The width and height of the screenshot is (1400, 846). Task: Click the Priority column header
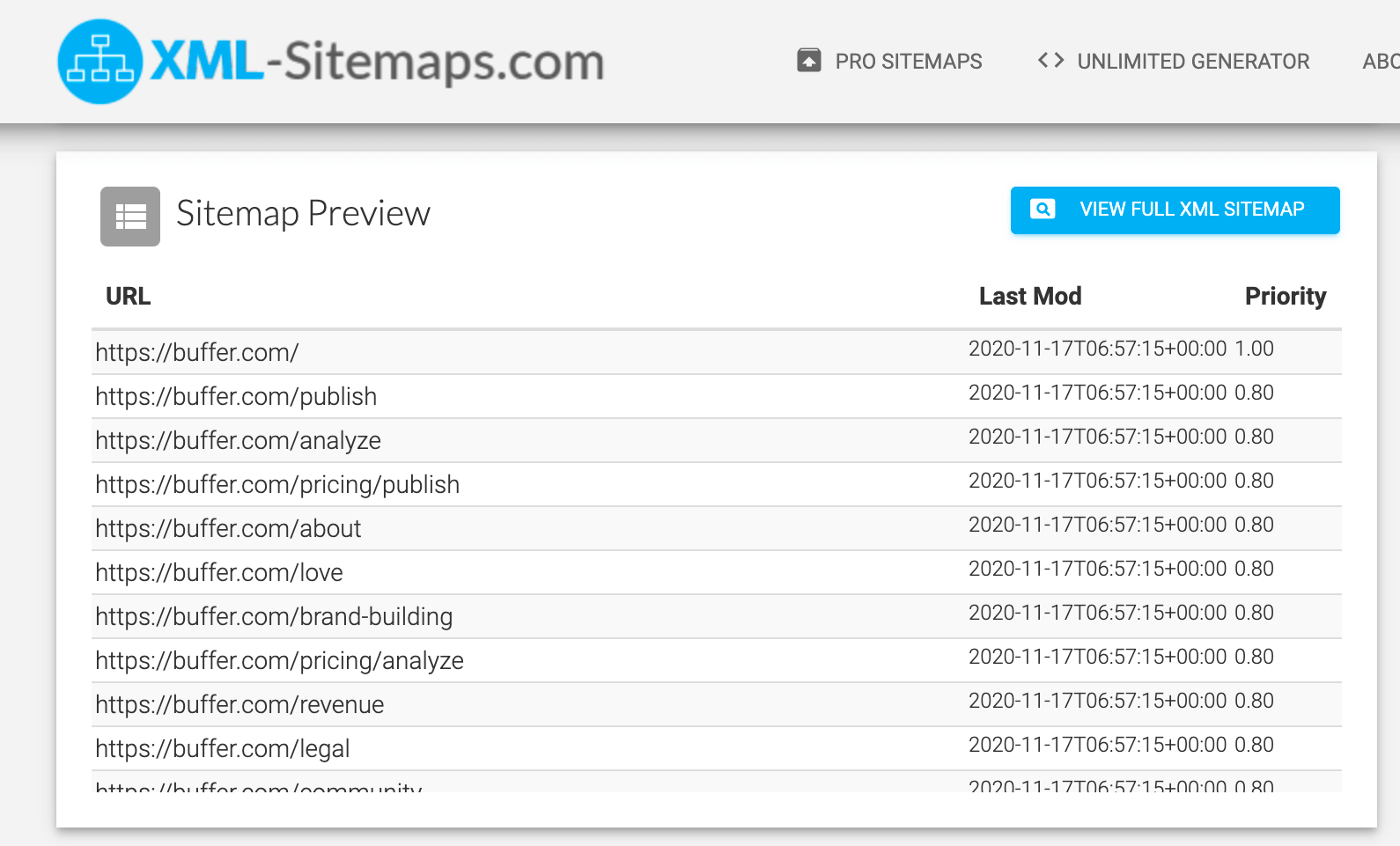pyautogui.click(x=1286, y=297)
